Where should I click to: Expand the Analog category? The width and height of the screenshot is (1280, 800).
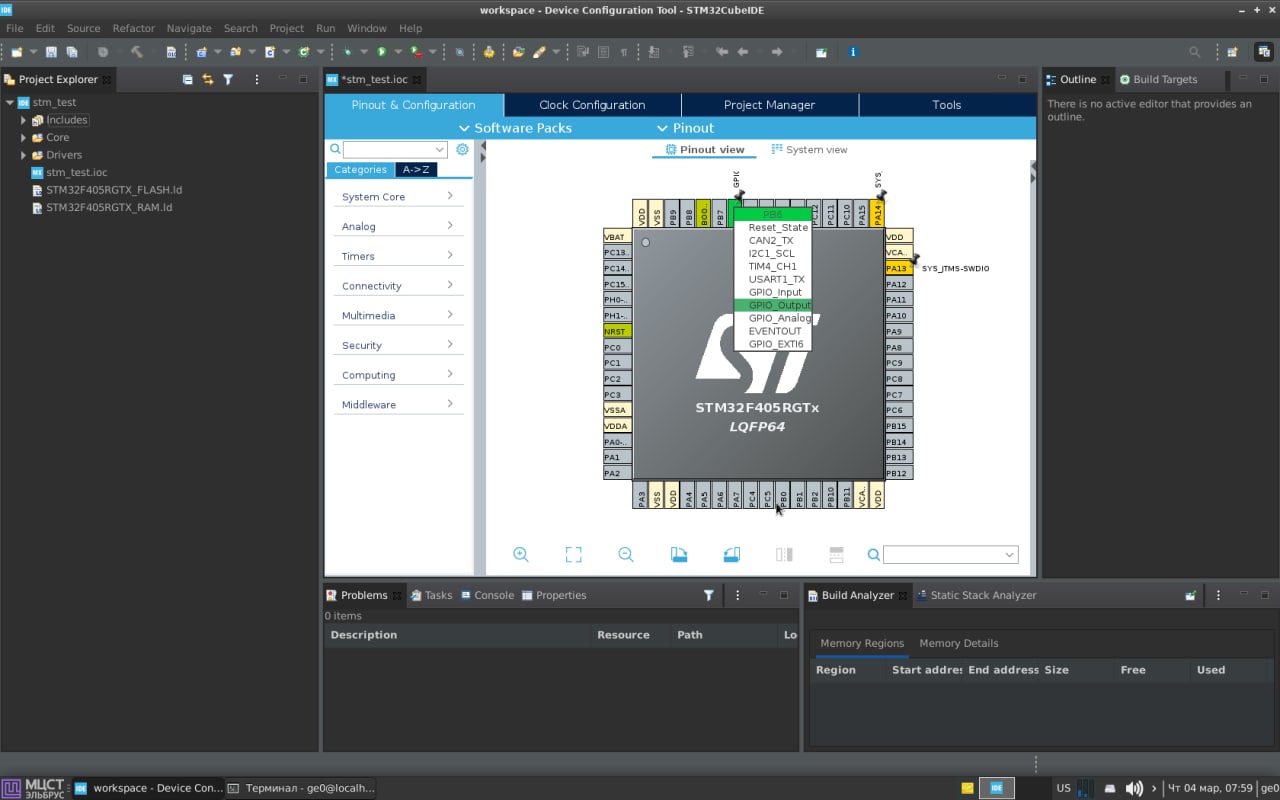coord(398,227)
